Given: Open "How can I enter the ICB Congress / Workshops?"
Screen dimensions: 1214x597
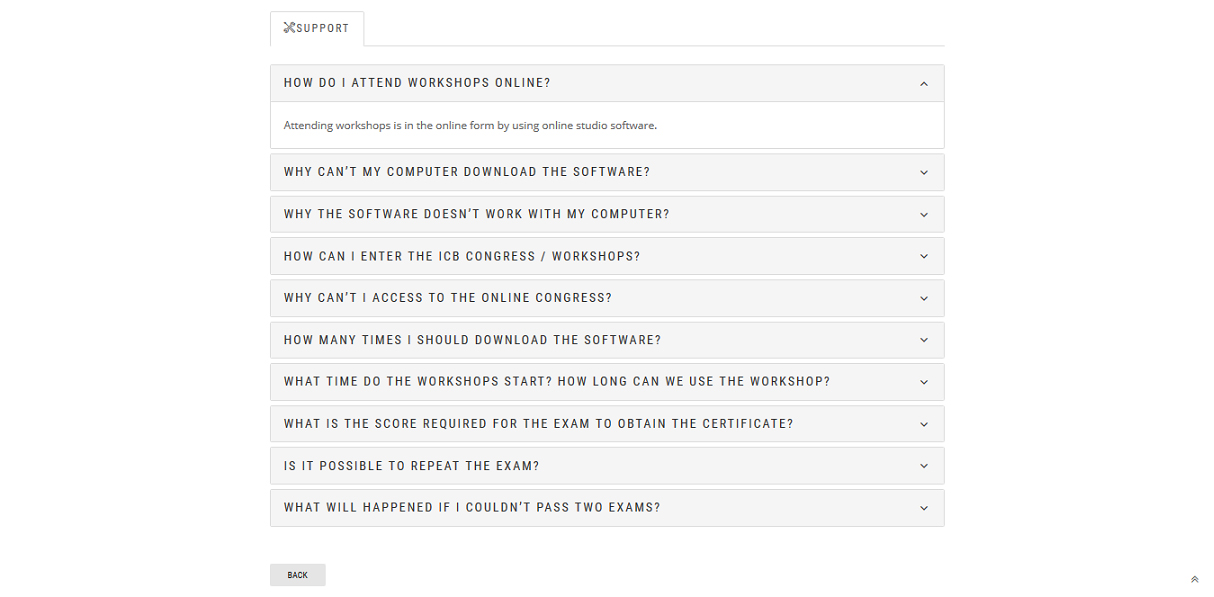Looking at the screenshot, I should coord(607,256).
